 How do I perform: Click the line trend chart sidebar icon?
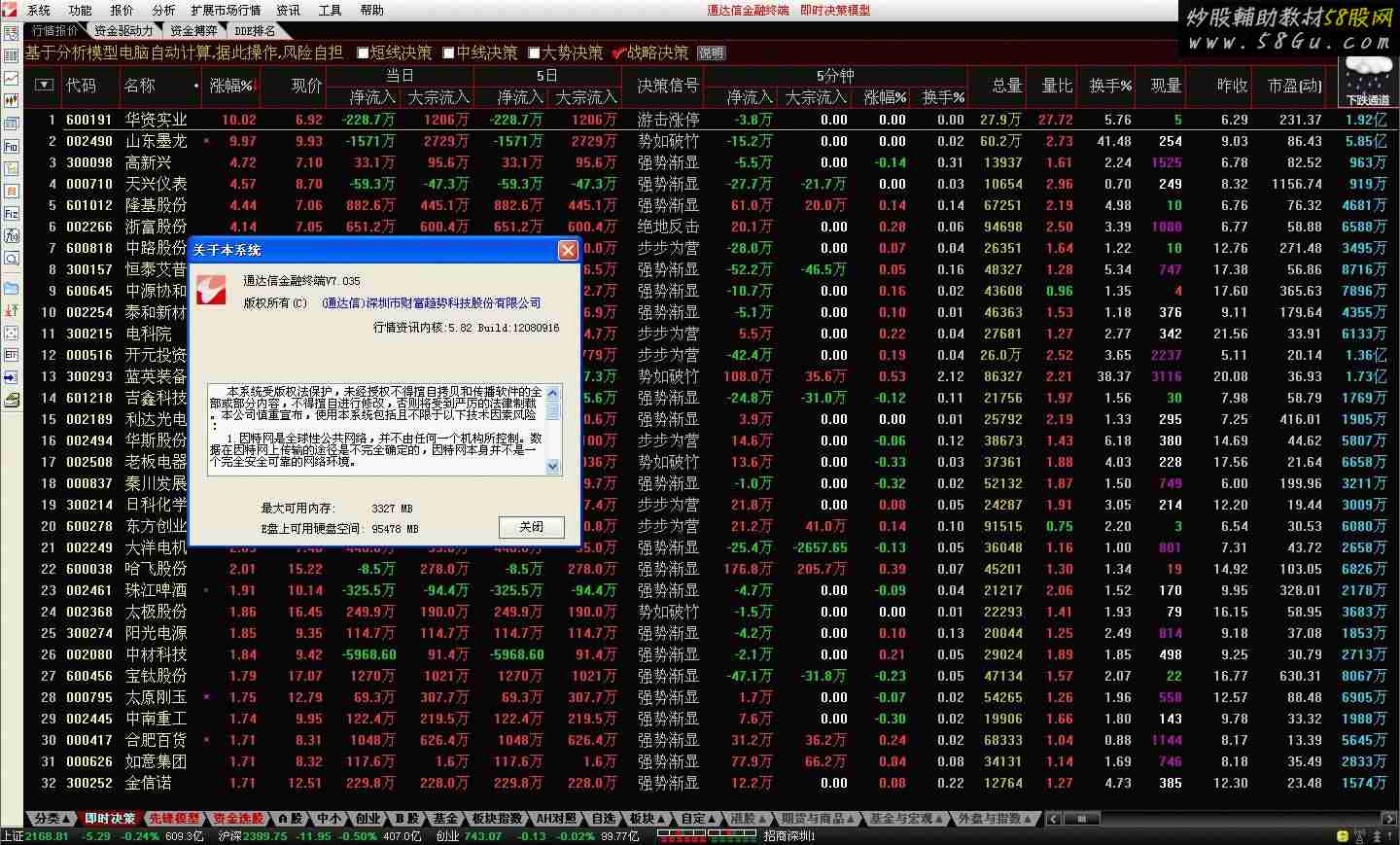pos(11,78)
